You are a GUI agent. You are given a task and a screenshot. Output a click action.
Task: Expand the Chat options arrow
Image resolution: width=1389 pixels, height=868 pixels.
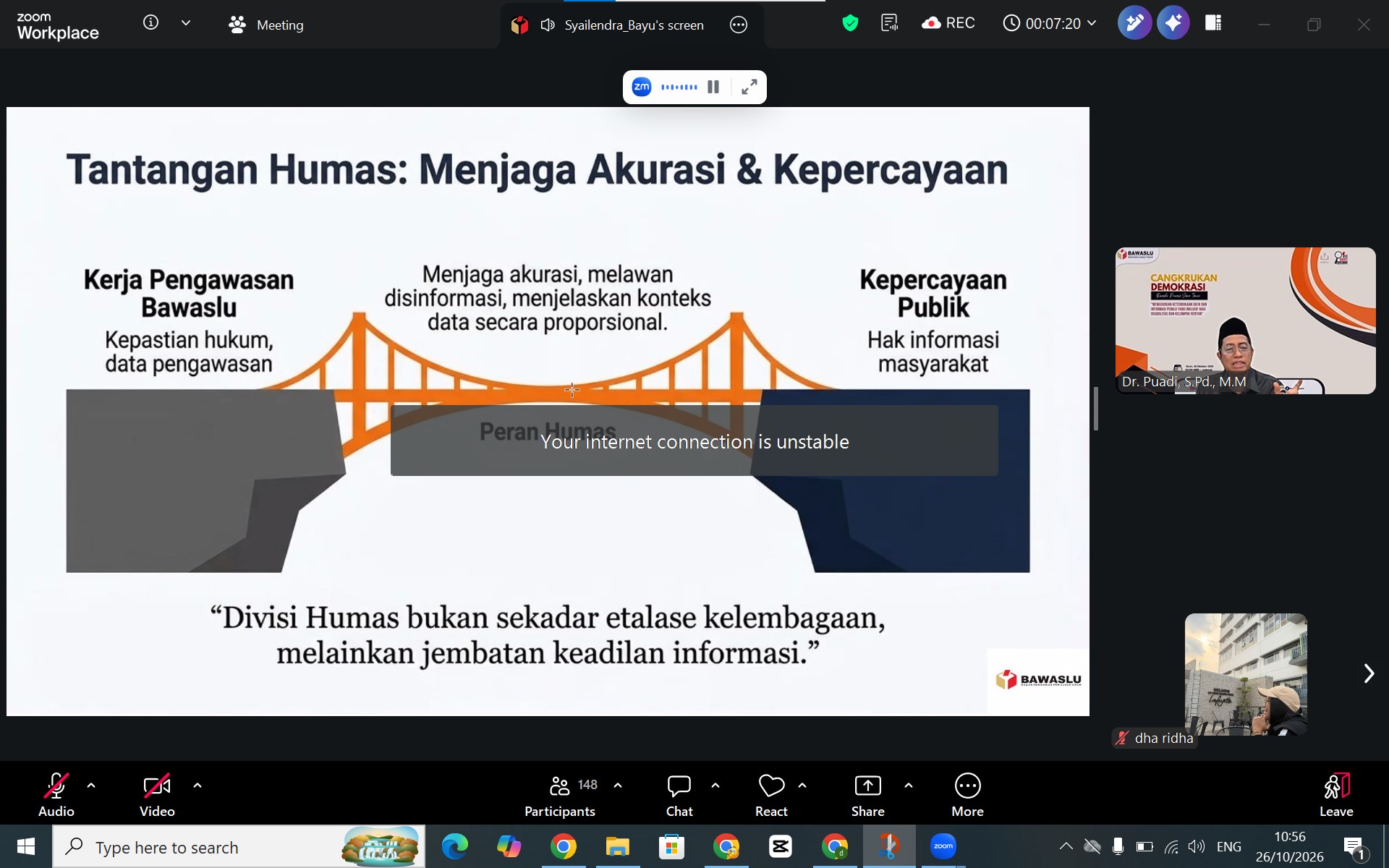point(715,785)
